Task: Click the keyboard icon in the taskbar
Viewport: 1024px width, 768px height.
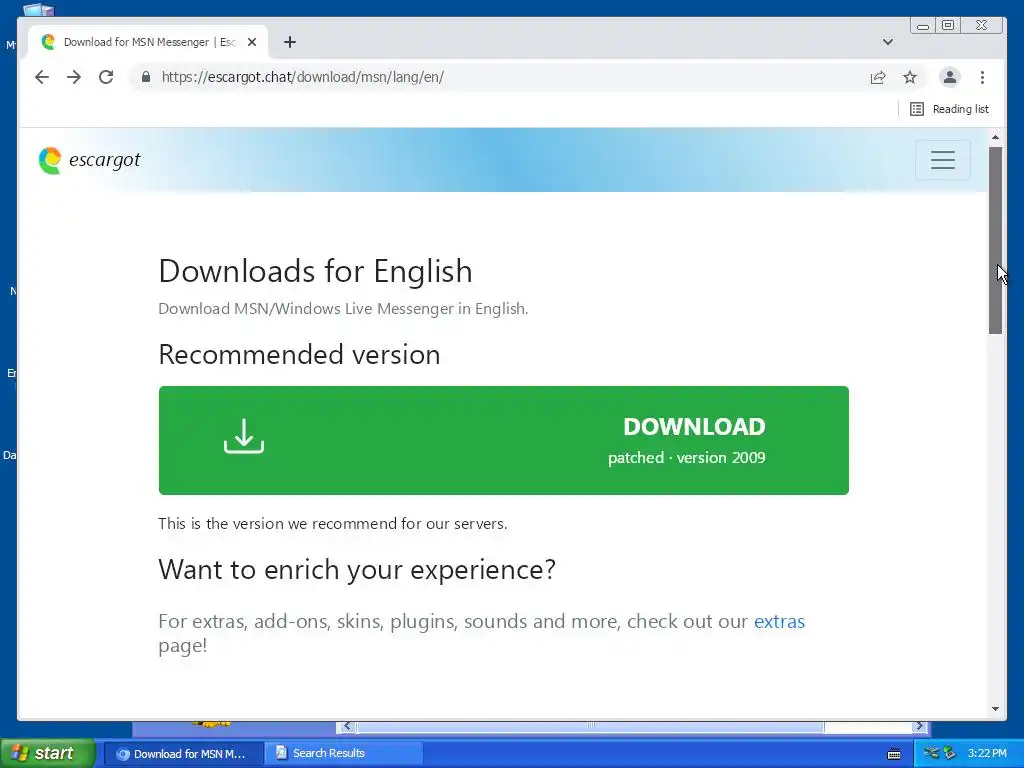Action: 894,754
